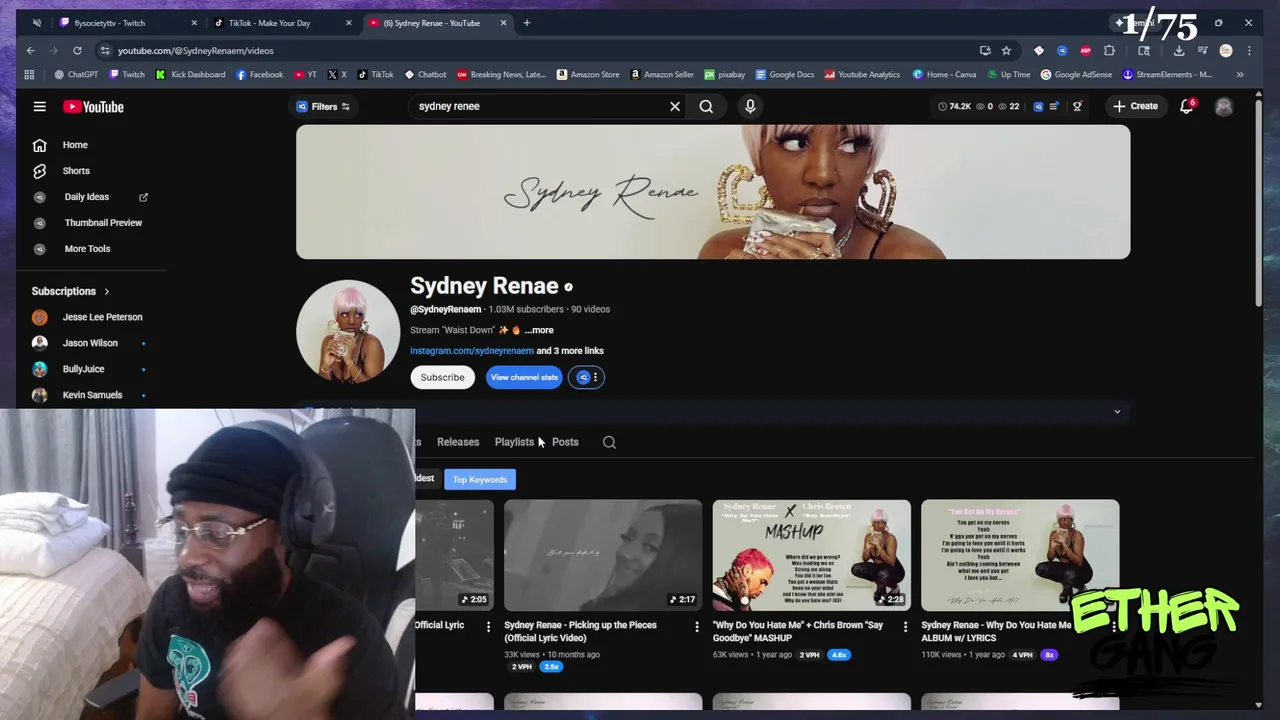Screen dimensions: 1280x720
Task: Search within channel using magnifier icon
Action: click(609, 442)
